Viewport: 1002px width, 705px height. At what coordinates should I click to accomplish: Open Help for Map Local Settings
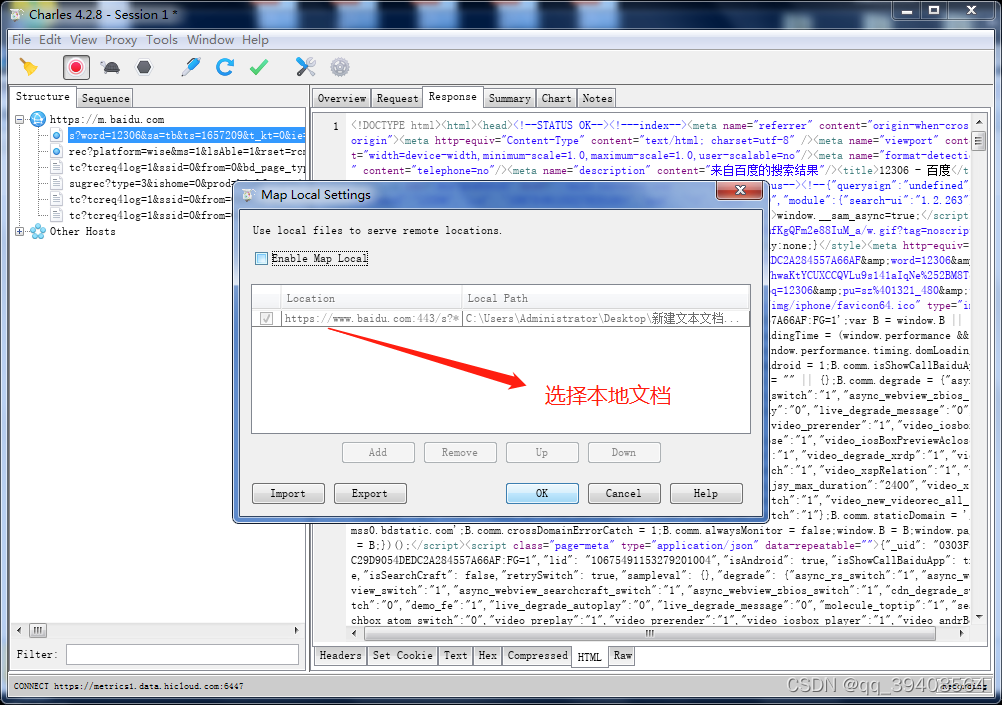pos(706,493)
